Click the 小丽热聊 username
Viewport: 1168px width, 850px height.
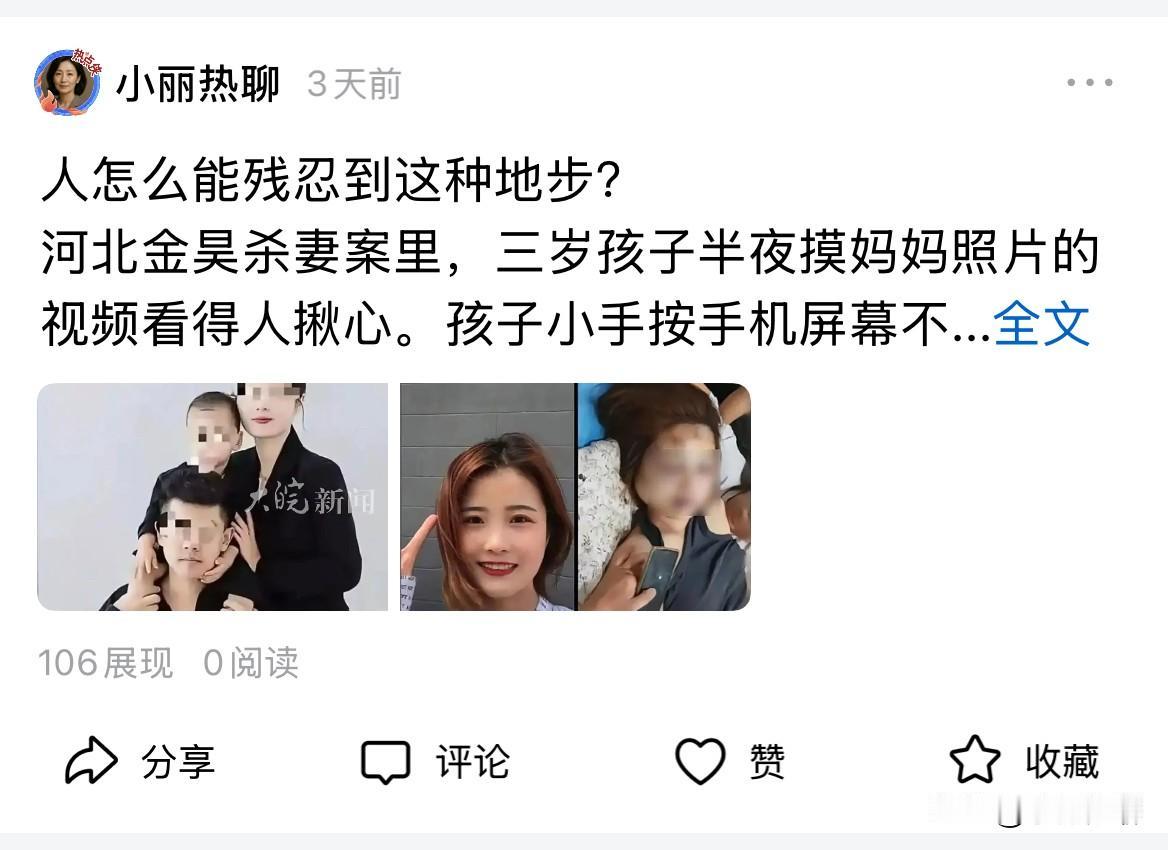click(x=197, y=83)
